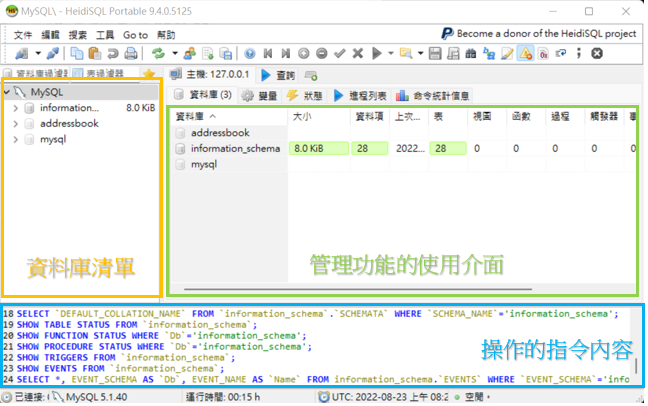Expand the mysql tree node
Image resolution: width=648 pixels, height=406 pixels.
(x=16, y=140)
